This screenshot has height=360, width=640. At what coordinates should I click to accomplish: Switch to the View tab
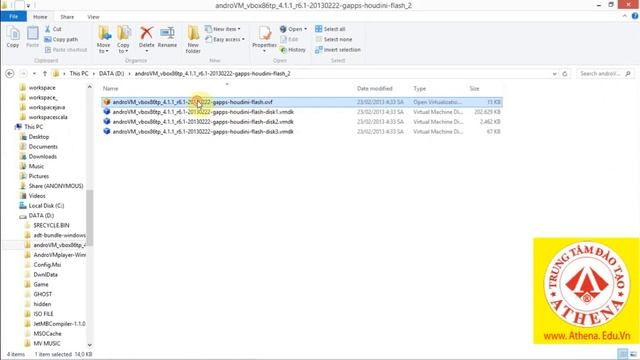point(93,17)
